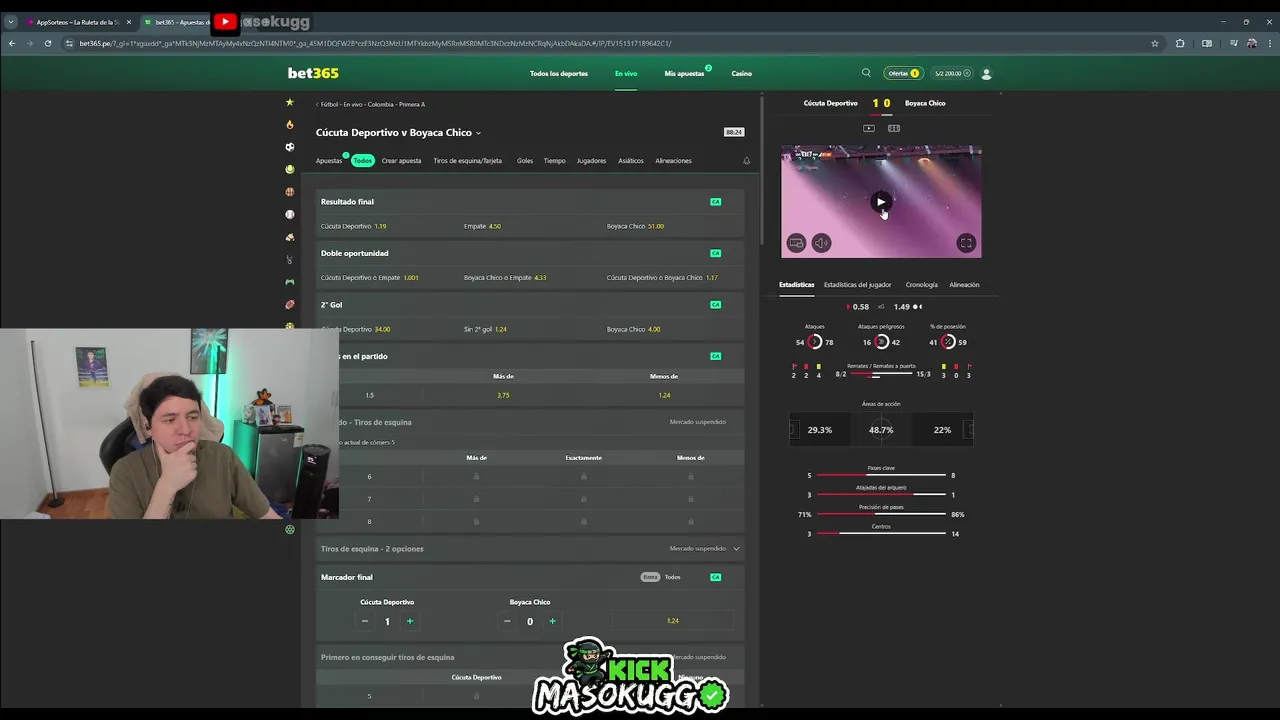Go back in browser history

pos(11,43)
